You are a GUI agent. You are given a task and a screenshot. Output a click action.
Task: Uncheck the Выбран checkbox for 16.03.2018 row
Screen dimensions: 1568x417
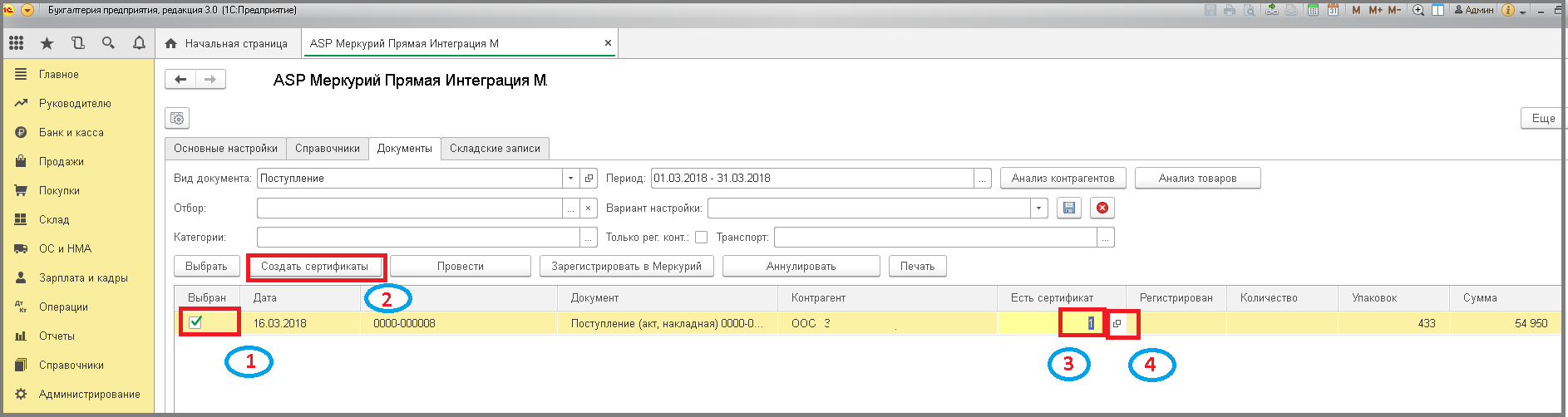[195, 322]
